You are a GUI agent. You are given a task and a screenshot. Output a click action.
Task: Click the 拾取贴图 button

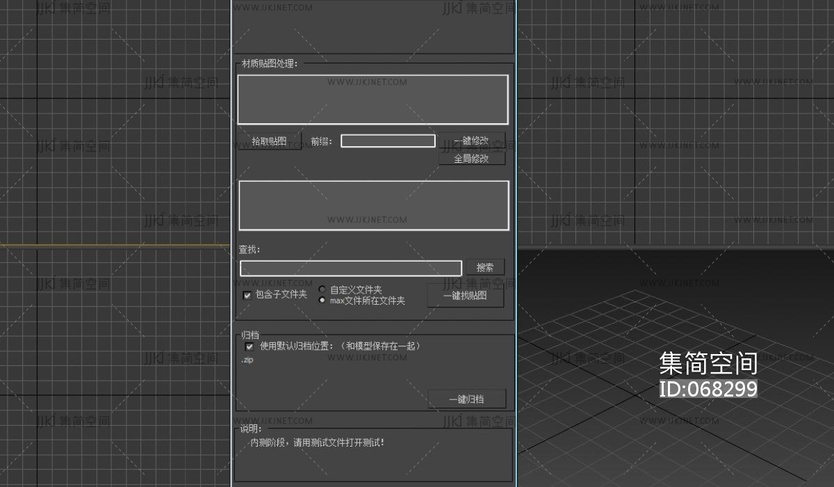coord(269,142)
